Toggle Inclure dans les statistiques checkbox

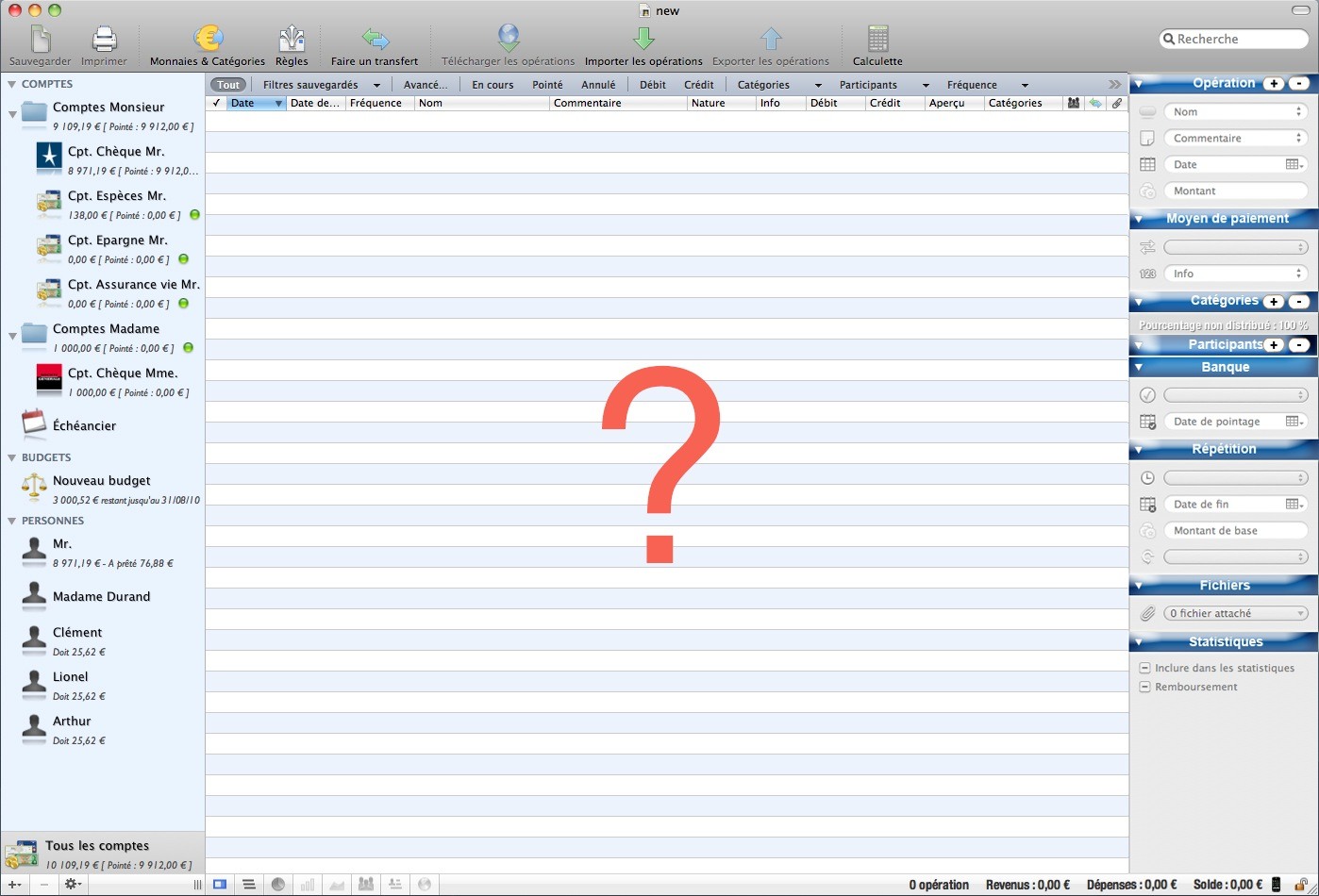(1144, 668)
